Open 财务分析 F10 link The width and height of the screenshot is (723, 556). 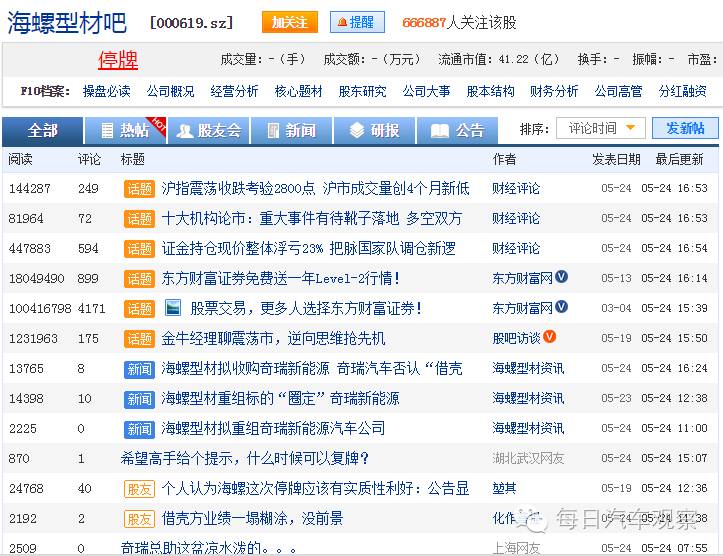554,91
